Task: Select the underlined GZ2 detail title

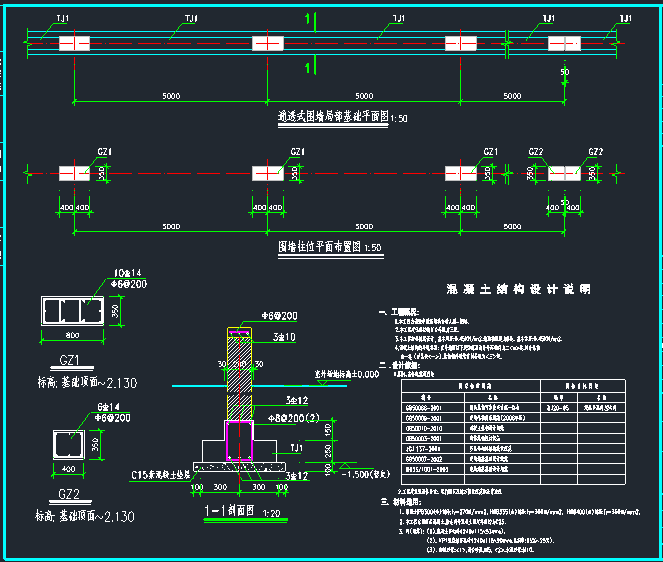Action: pyautogui.click(x=69, y=493)
